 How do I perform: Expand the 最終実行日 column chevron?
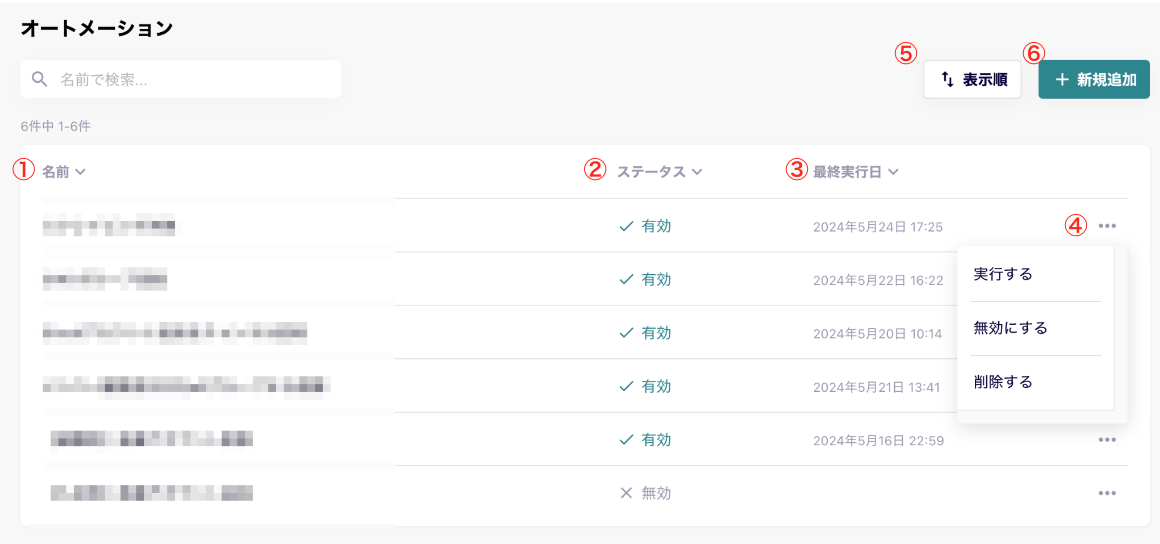tap(893, 172)
